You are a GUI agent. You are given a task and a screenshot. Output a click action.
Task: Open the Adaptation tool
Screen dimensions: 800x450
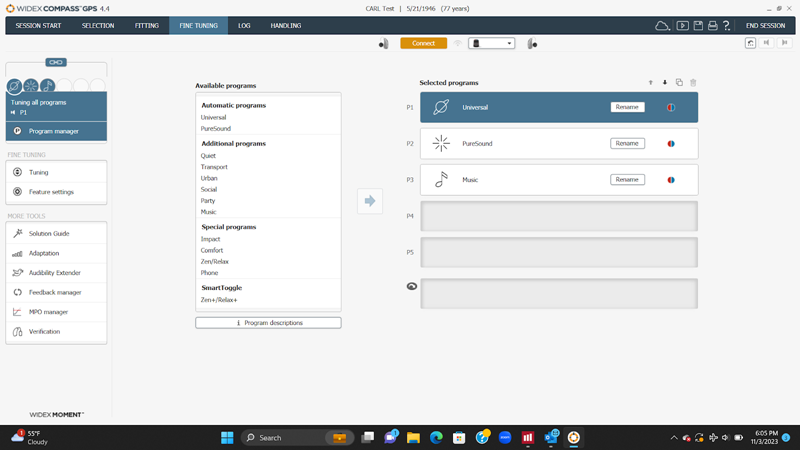coord(56,253)
